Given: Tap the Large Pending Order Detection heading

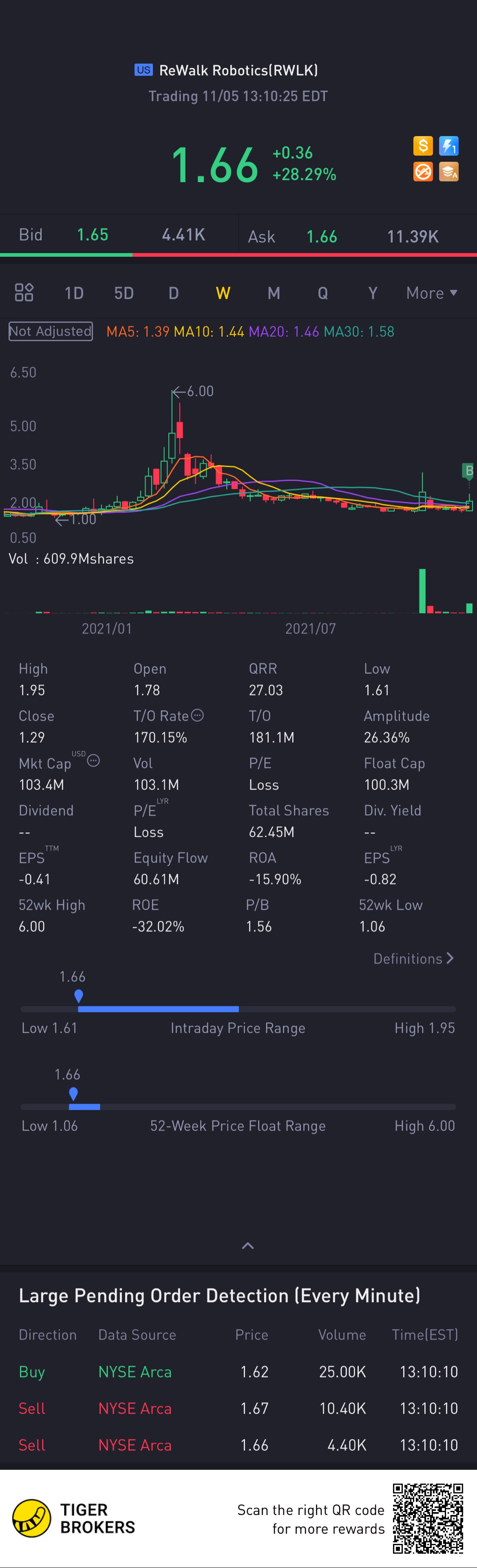Looking at the screenshot, I should [219, 1296].
